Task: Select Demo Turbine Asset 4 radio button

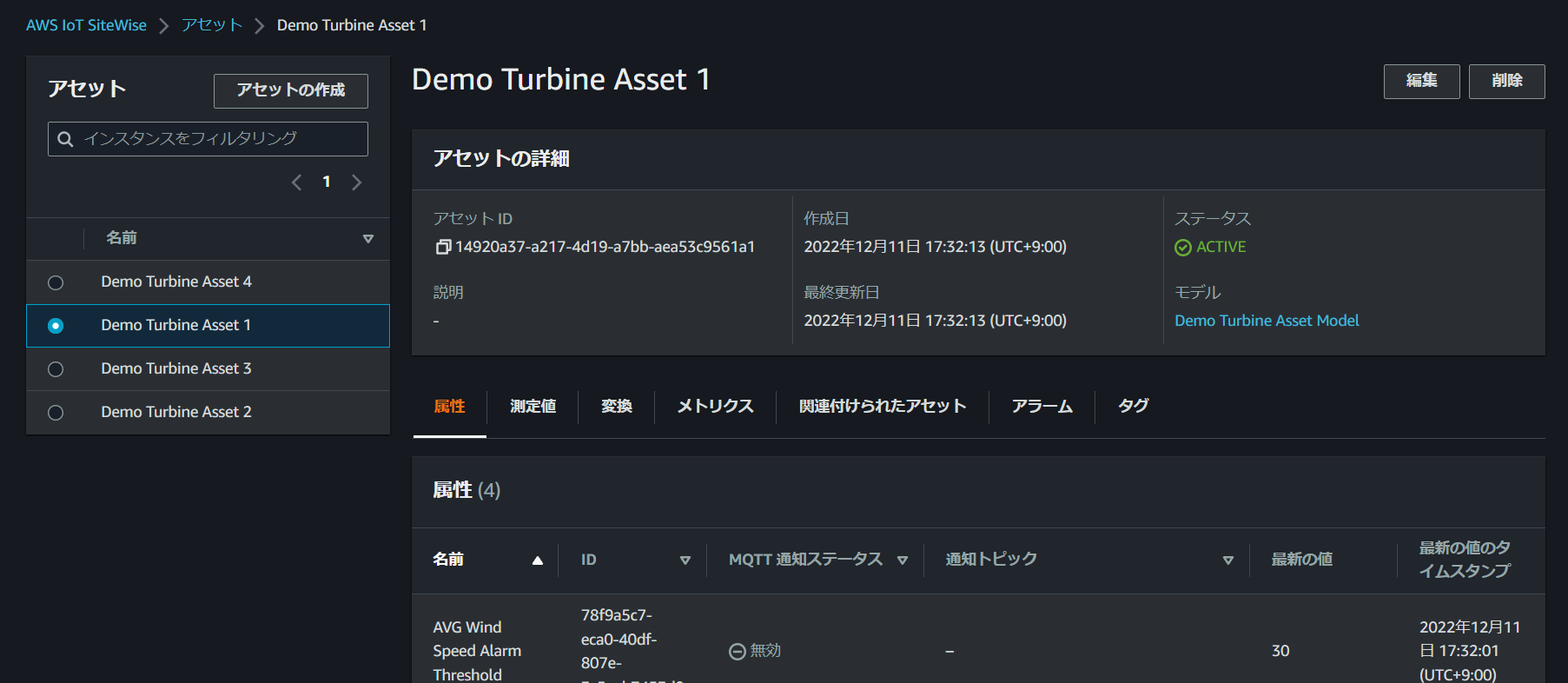Action: pos(56,282)
